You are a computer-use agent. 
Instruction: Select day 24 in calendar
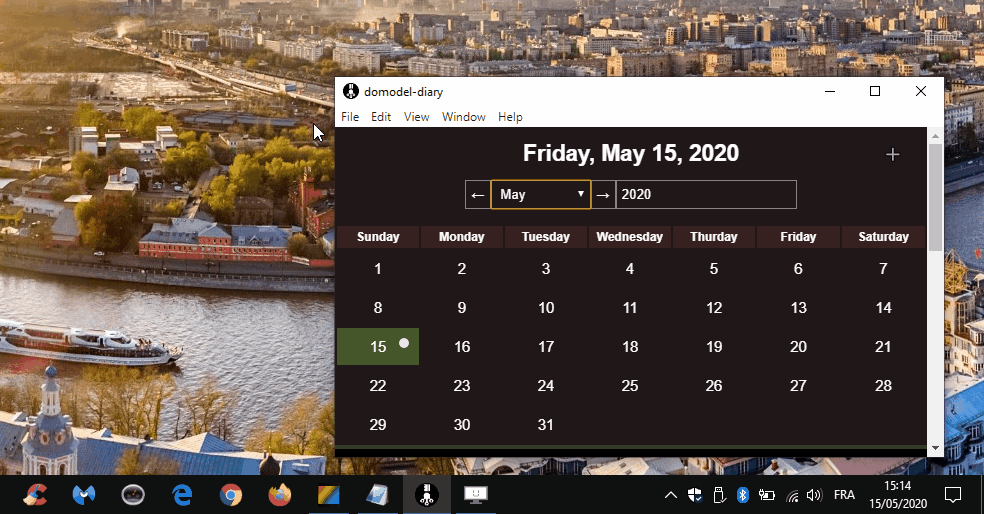(546, 385)
